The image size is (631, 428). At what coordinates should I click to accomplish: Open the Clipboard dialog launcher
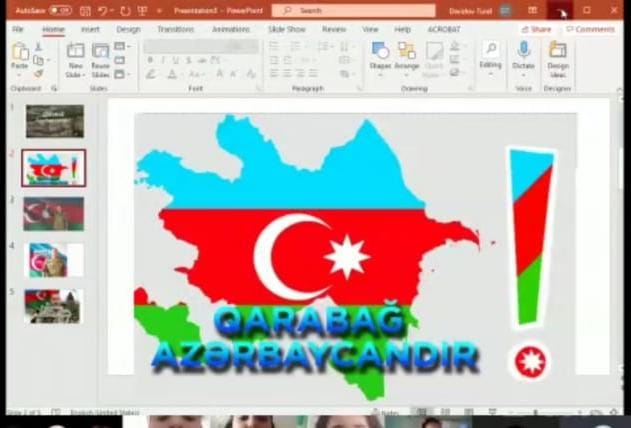(x=54, y=88)
